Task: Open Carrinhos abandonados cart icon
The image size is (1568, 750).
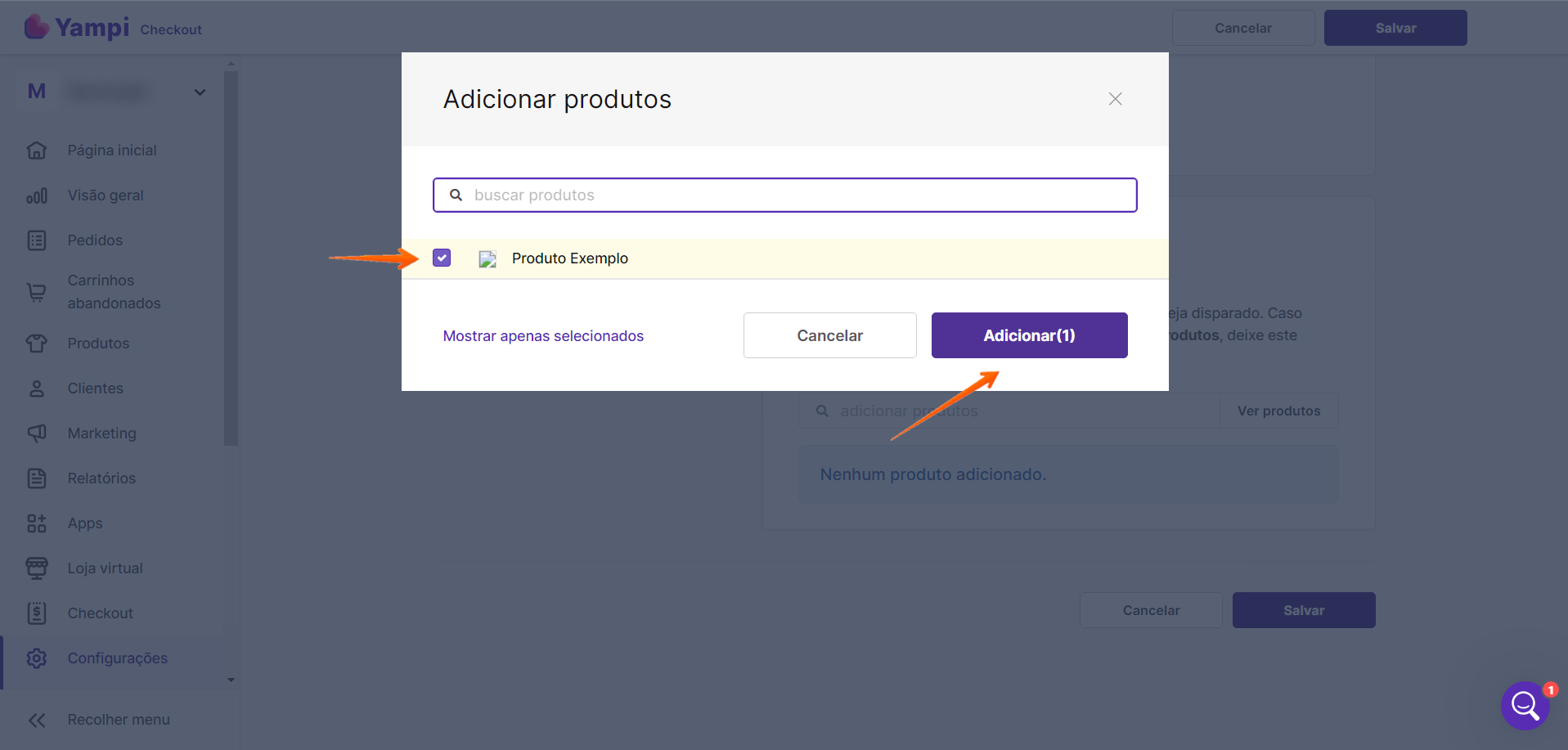Action: (x=37, y=292)
